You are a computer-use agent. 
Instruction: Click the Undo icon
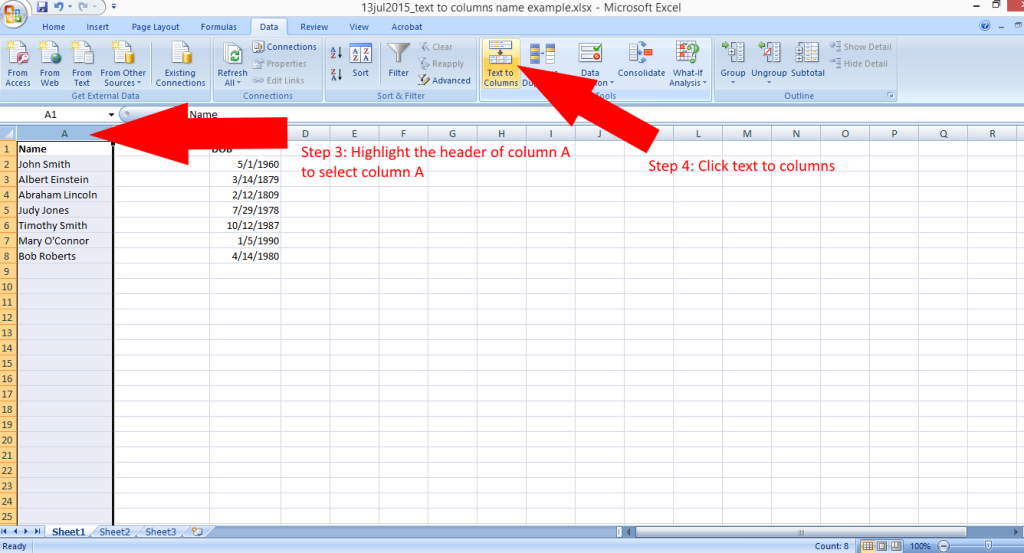(x=59, y=7)
